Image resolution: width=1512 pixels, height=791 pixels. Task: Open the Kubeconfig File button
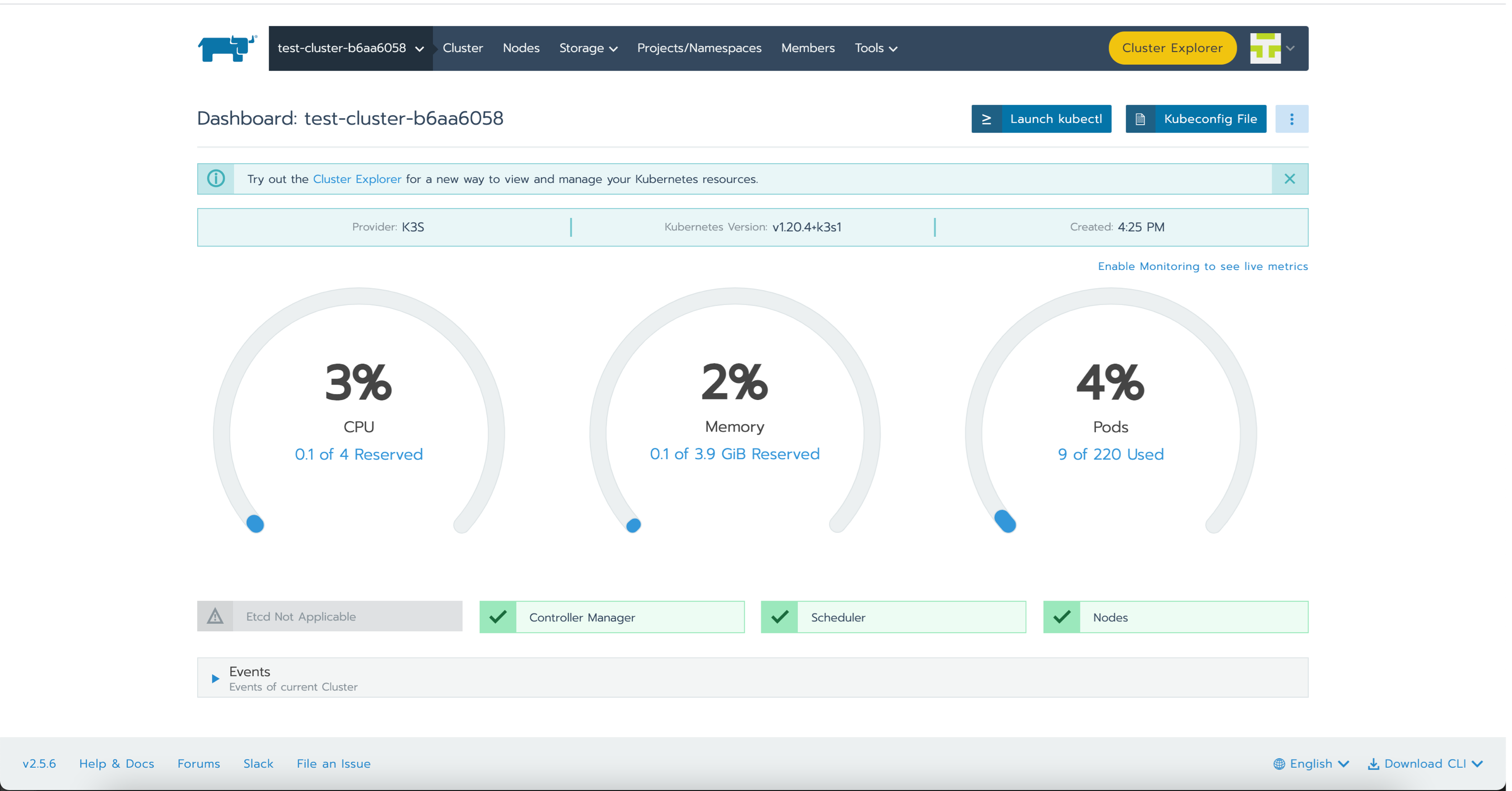coord(1196,119)
